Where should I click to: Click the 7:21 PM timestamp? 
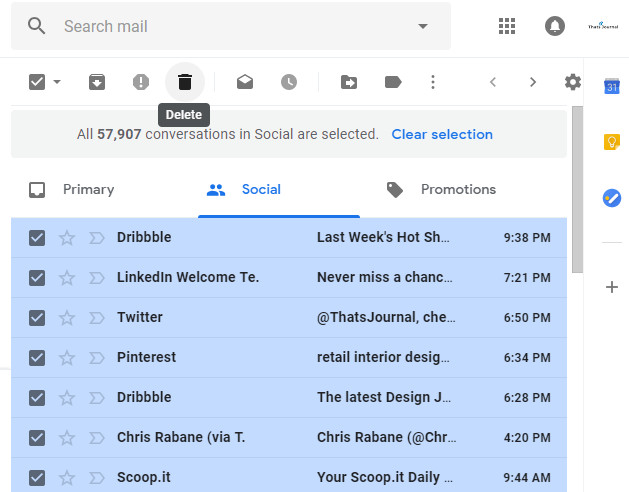pyautogui.click(x=527, y=277)
